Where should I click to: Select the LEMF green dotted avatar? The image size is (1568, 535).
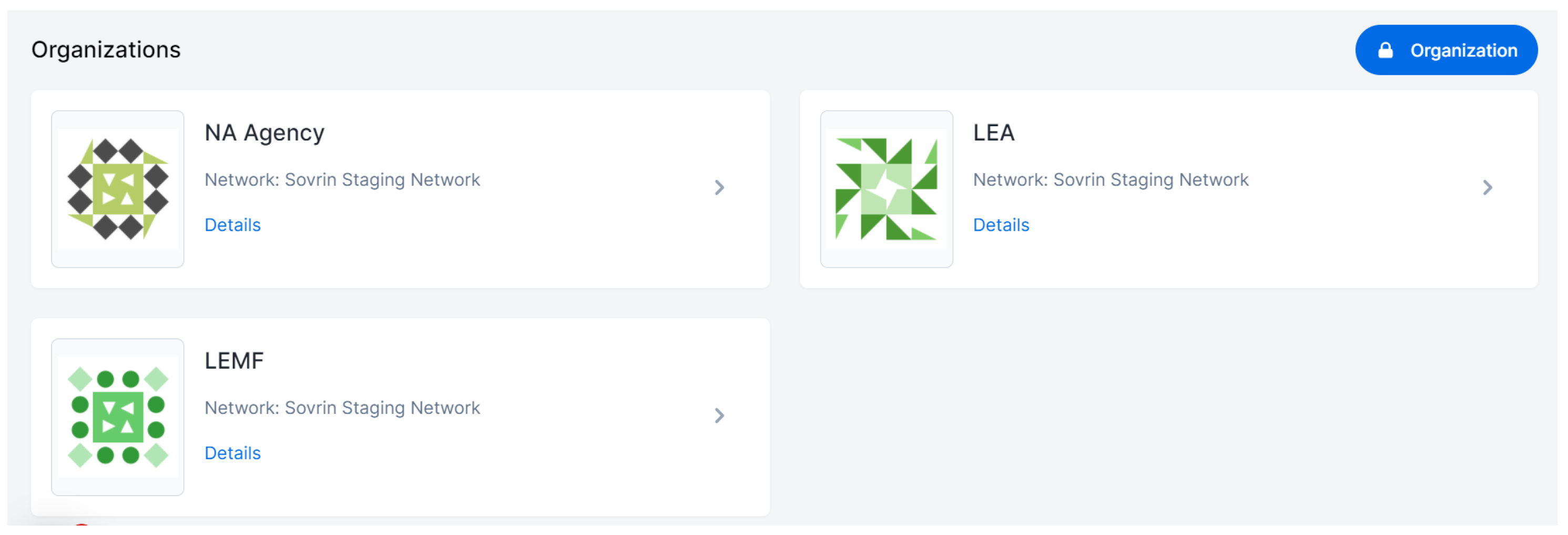pos(117,417)
